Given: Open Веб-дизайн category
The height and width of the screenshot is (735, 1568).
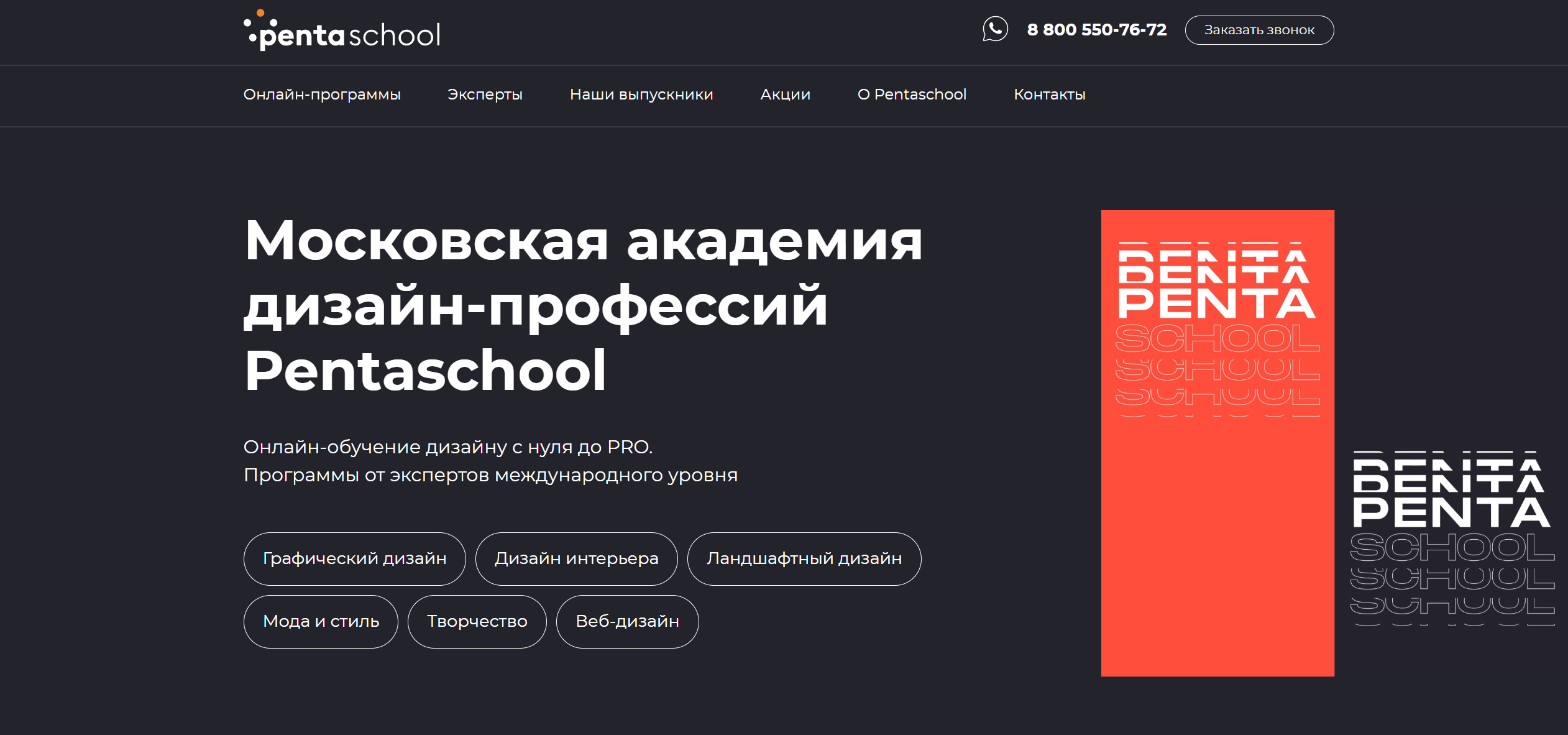Looking at the screenshot, I should (627, 621).
